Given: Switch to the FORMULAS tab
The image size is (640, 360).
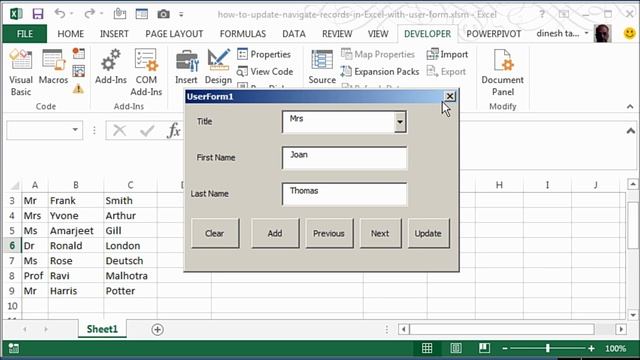Looking at the screenshot, I should (x=243, y=34).
